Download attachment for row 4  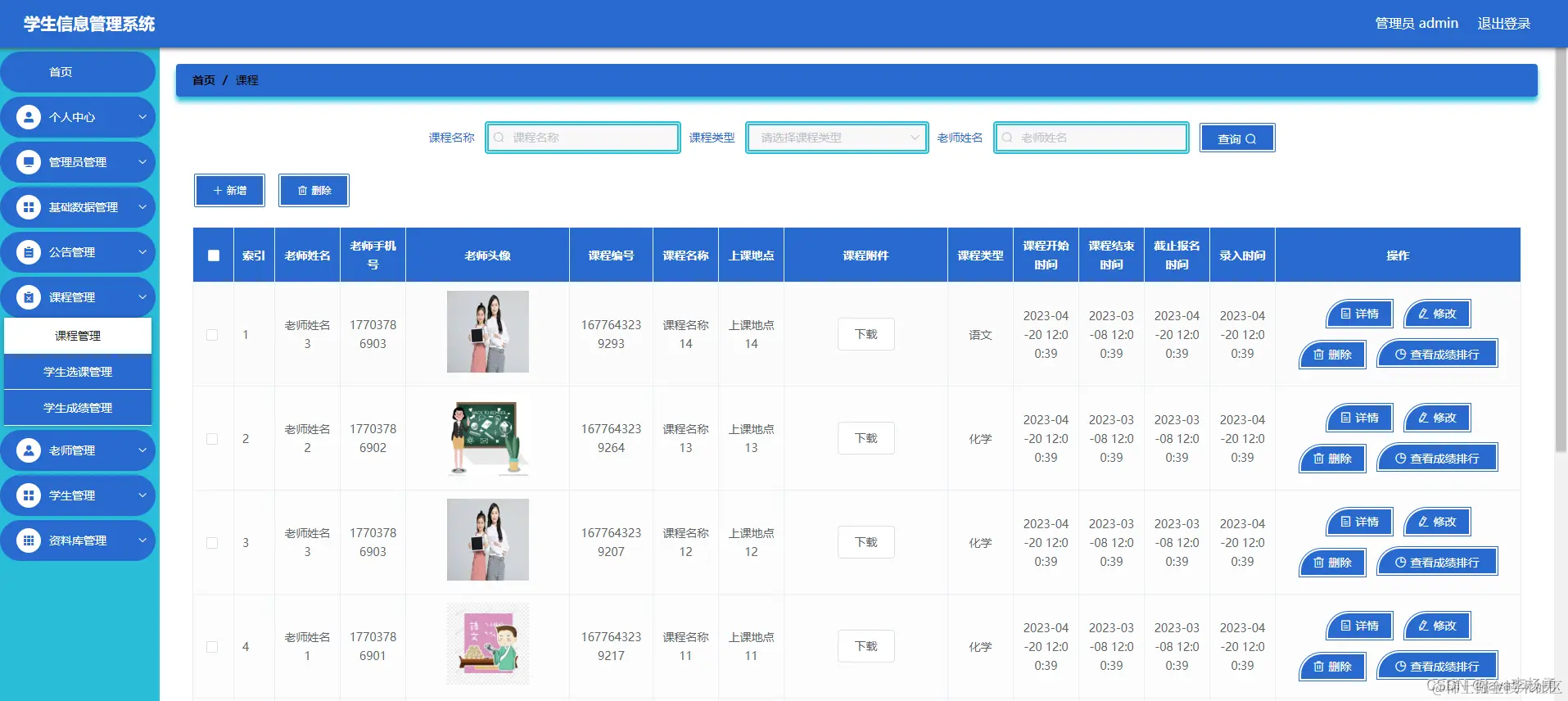pyautogui.click(x=865, y=646)
